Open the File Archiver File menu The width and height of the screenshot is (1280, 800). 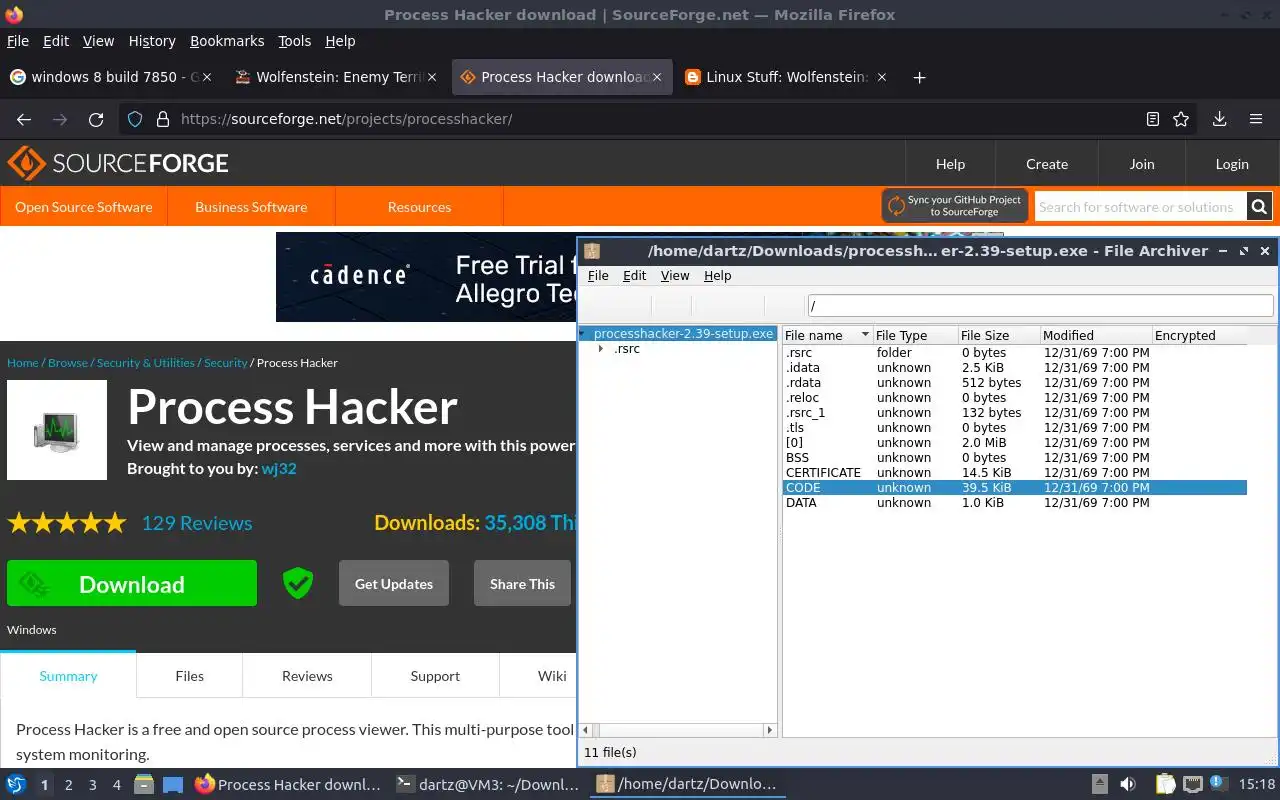(598, 276)
